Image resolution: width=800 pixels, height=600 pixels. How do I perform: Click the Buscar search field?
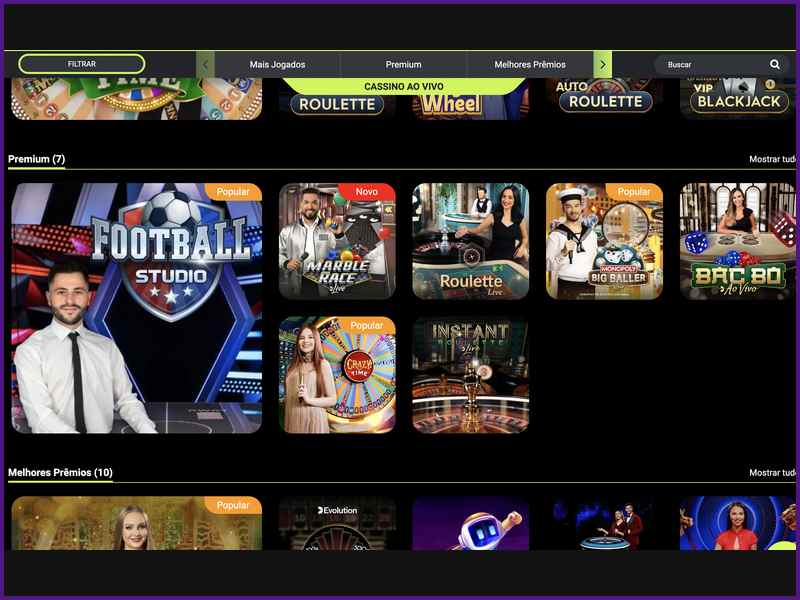[x=712, y=64]
